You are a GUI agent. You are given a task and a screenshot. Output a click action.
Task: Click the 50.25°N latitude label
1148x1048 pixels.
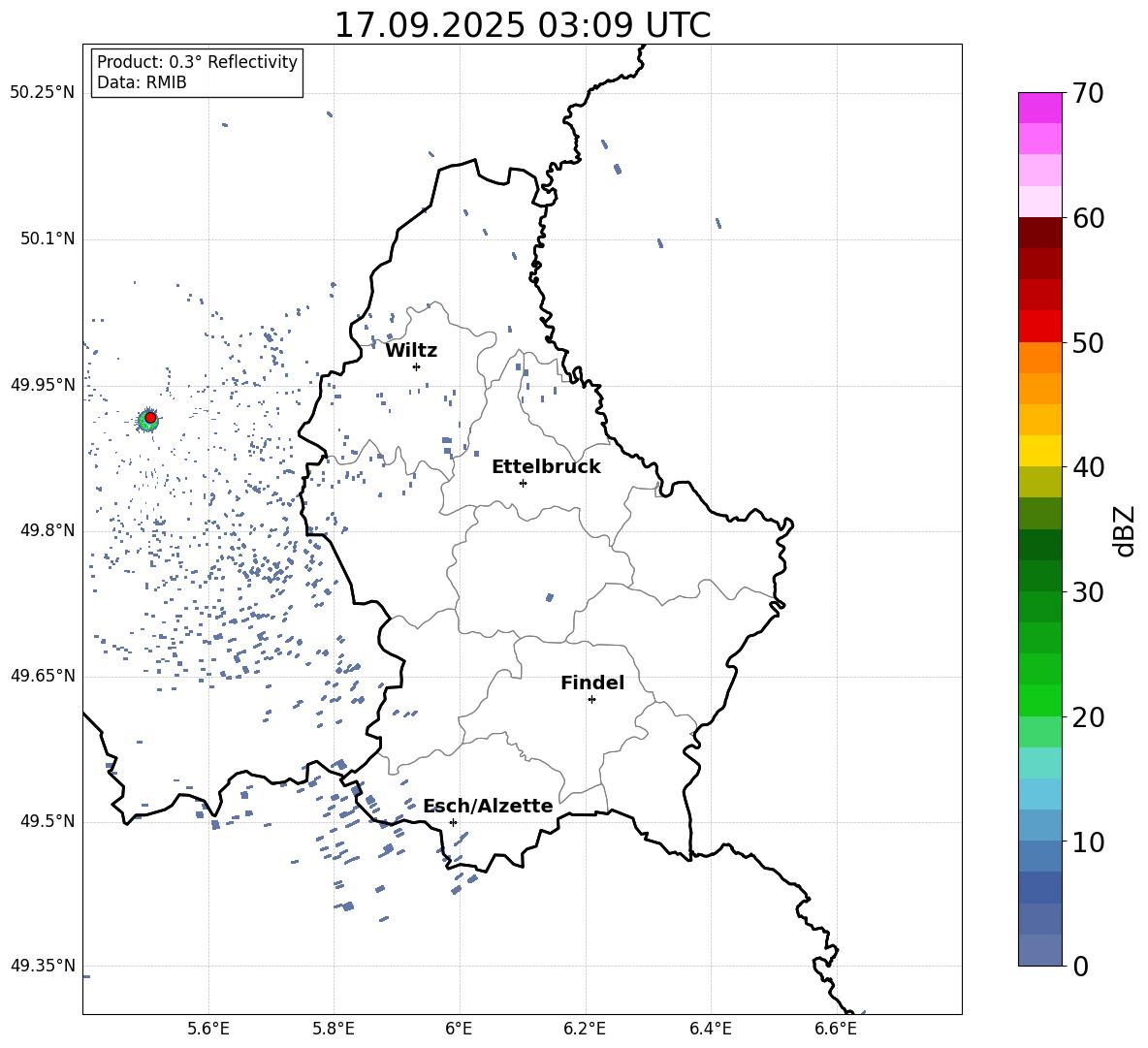43,93
